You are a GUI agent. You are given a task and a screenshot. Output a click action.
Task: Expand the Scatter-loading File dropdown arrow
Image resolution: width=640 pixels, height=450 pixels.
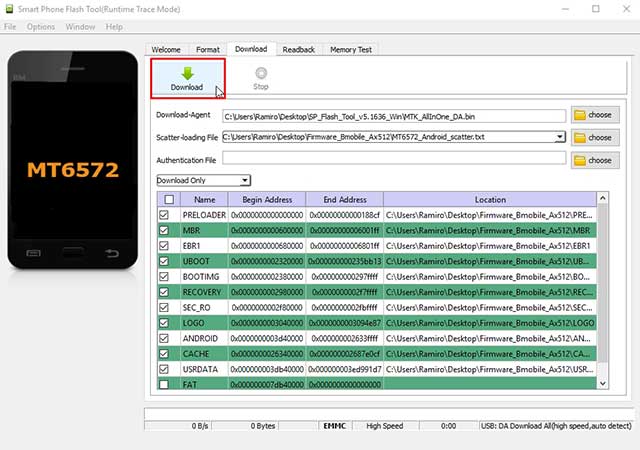click(x=560, y=137)
